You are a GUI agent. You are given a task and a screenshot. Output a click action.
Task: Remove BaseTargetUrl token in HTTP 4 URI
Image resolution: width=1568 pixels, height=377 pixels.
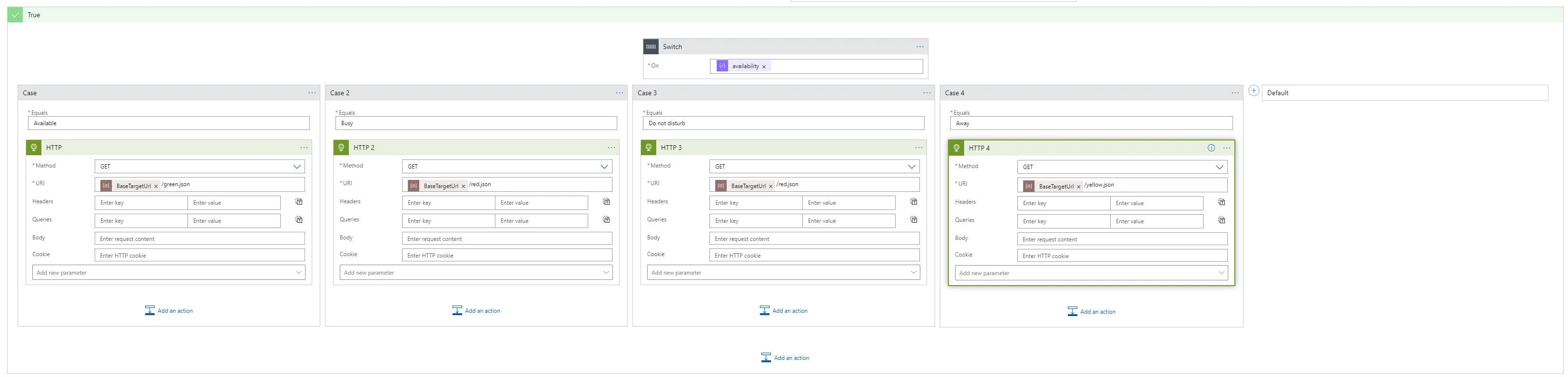coord(1079,187)
